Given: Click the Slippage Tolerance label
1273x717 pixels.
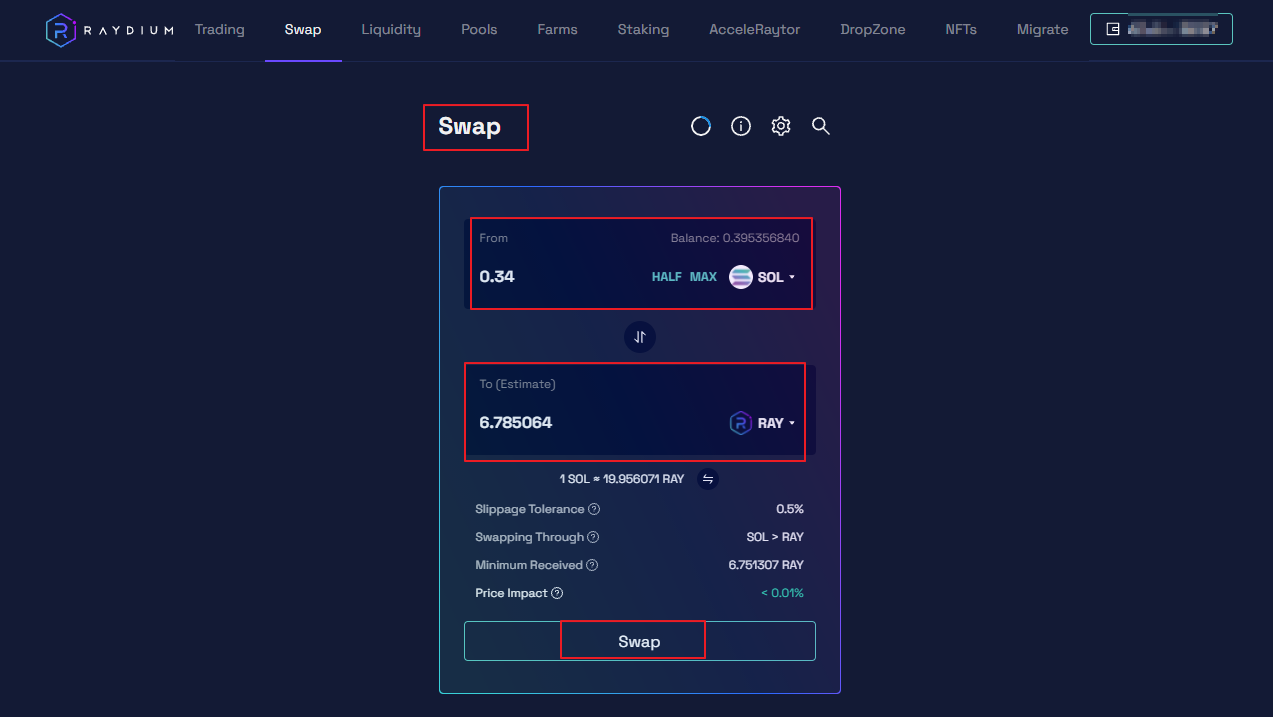Looking at the screenshot, I should (x=530, y=509).
